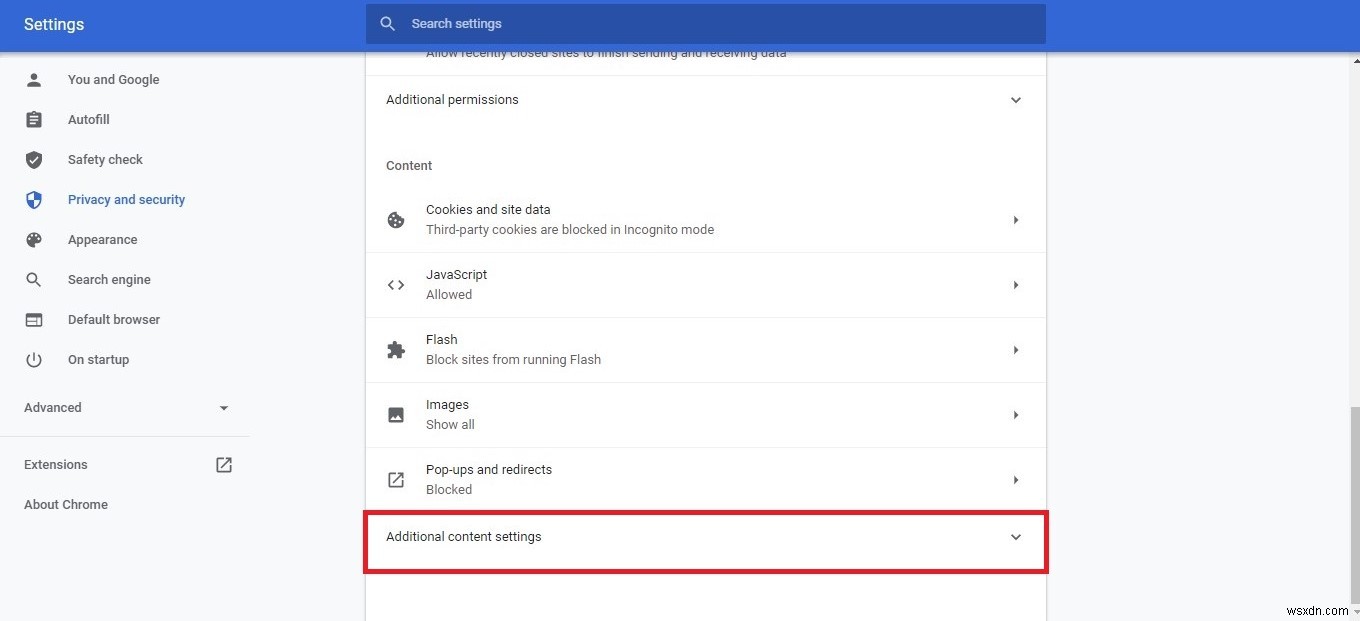Expand Additional content settings chevron
Image resolution: width=1360 pixels, height=621 pixels.
(1016, 537)
